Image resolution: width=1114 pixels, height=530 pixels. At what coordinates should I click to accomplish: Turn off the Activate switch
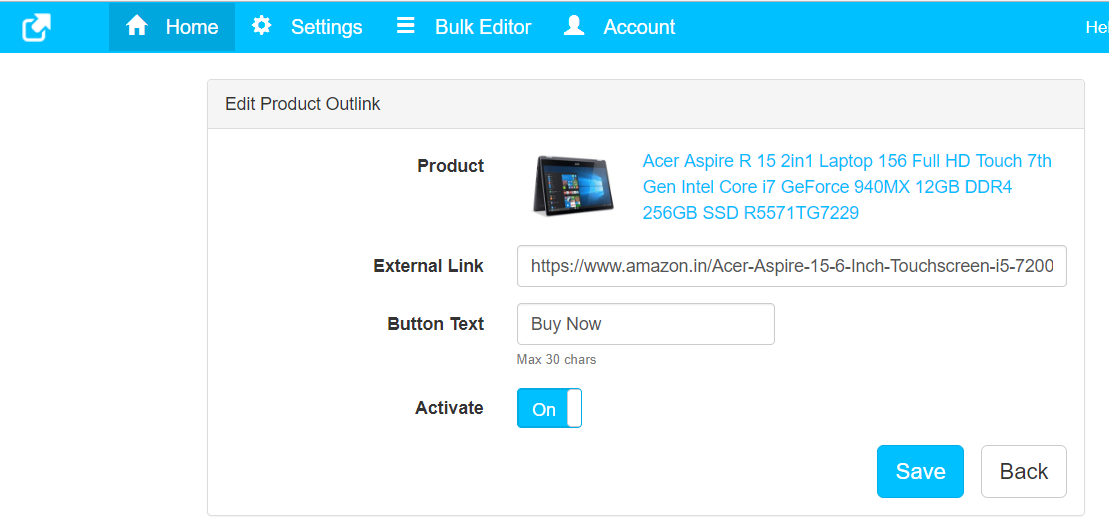click(549, 409)
